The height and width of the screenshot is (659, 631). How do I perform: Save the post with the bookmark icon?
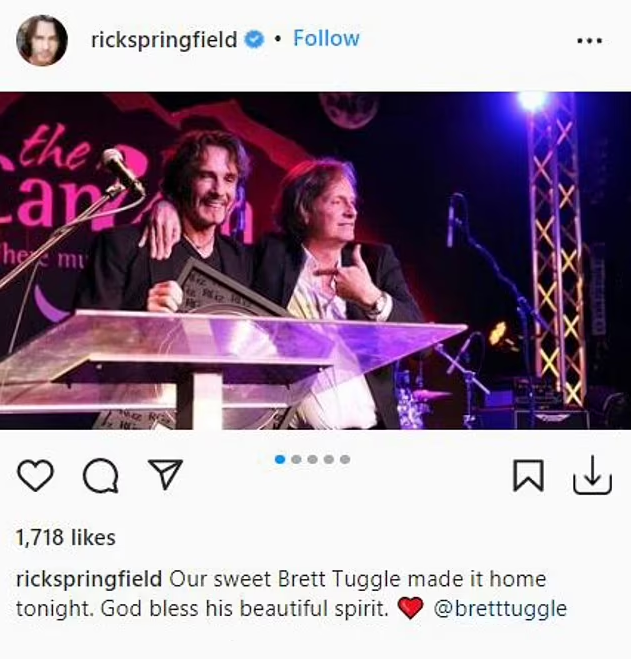(x=528, y=475)
